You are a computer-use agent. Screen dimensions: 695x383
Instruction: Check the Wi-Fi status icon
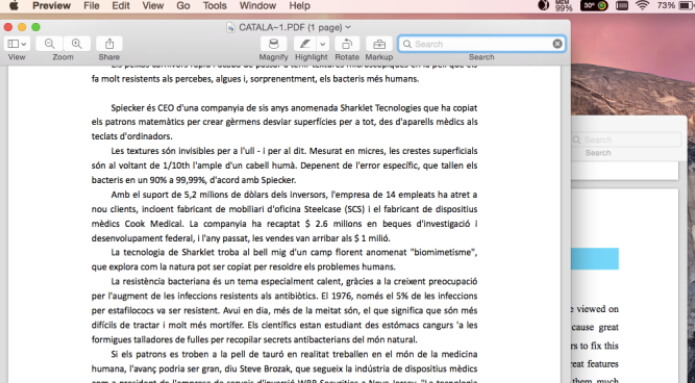pos(641,5)
